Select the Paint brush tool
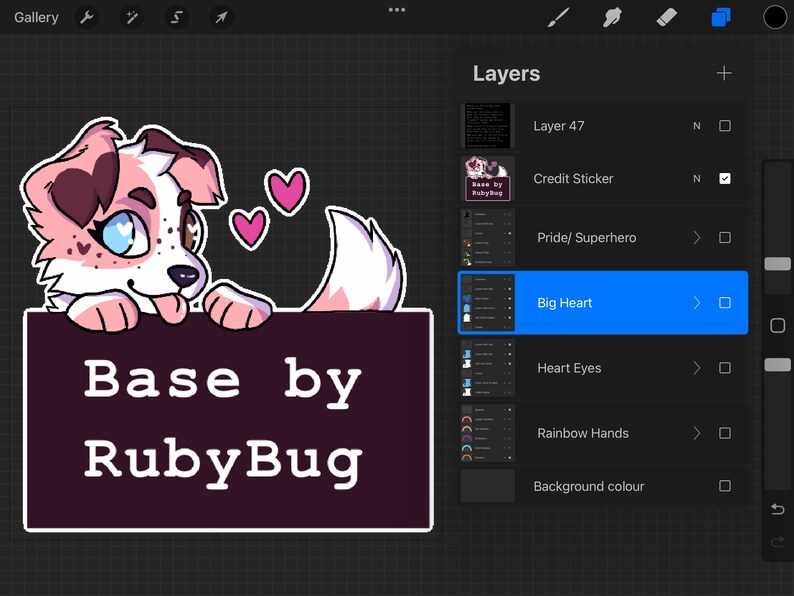794x596 pixels. 559,18
